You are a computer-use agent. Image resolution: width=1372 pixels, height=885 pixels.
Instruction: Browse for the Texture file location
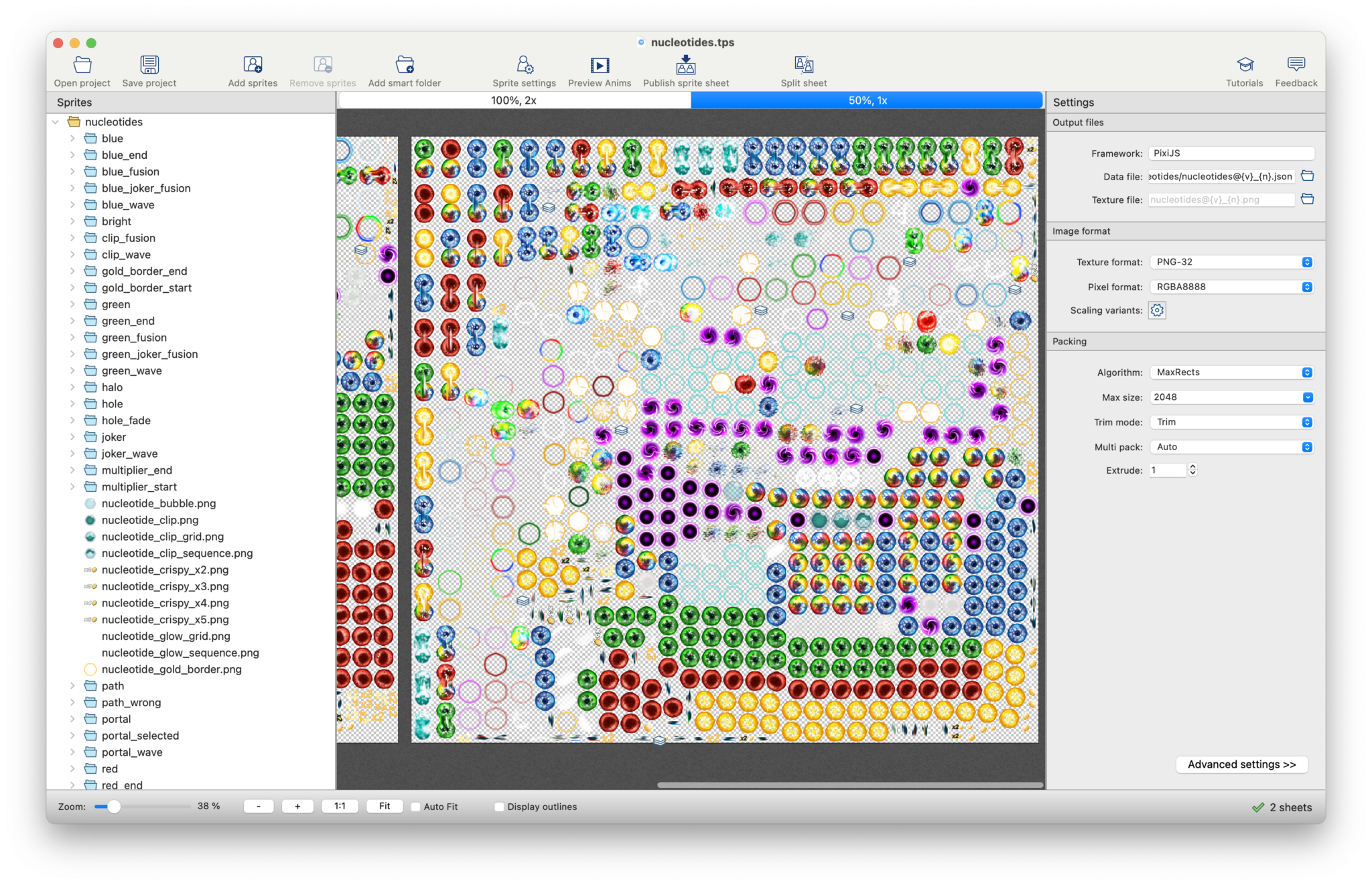1307,200
